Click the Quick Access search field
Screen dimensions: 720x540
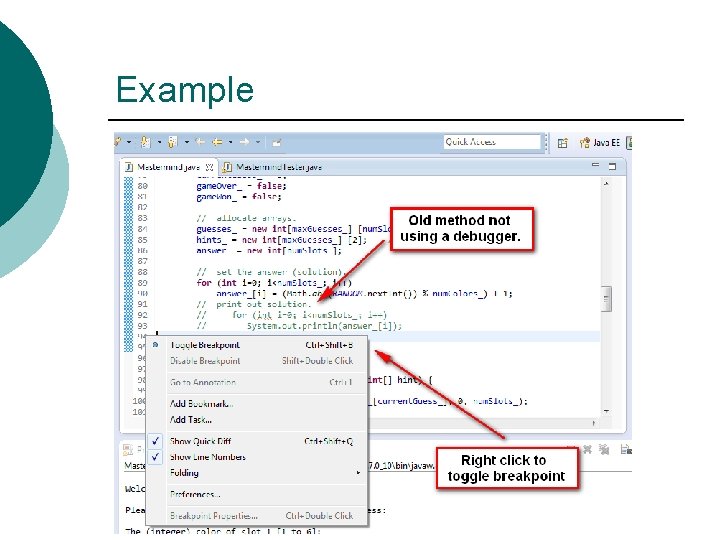click(491, 142)
